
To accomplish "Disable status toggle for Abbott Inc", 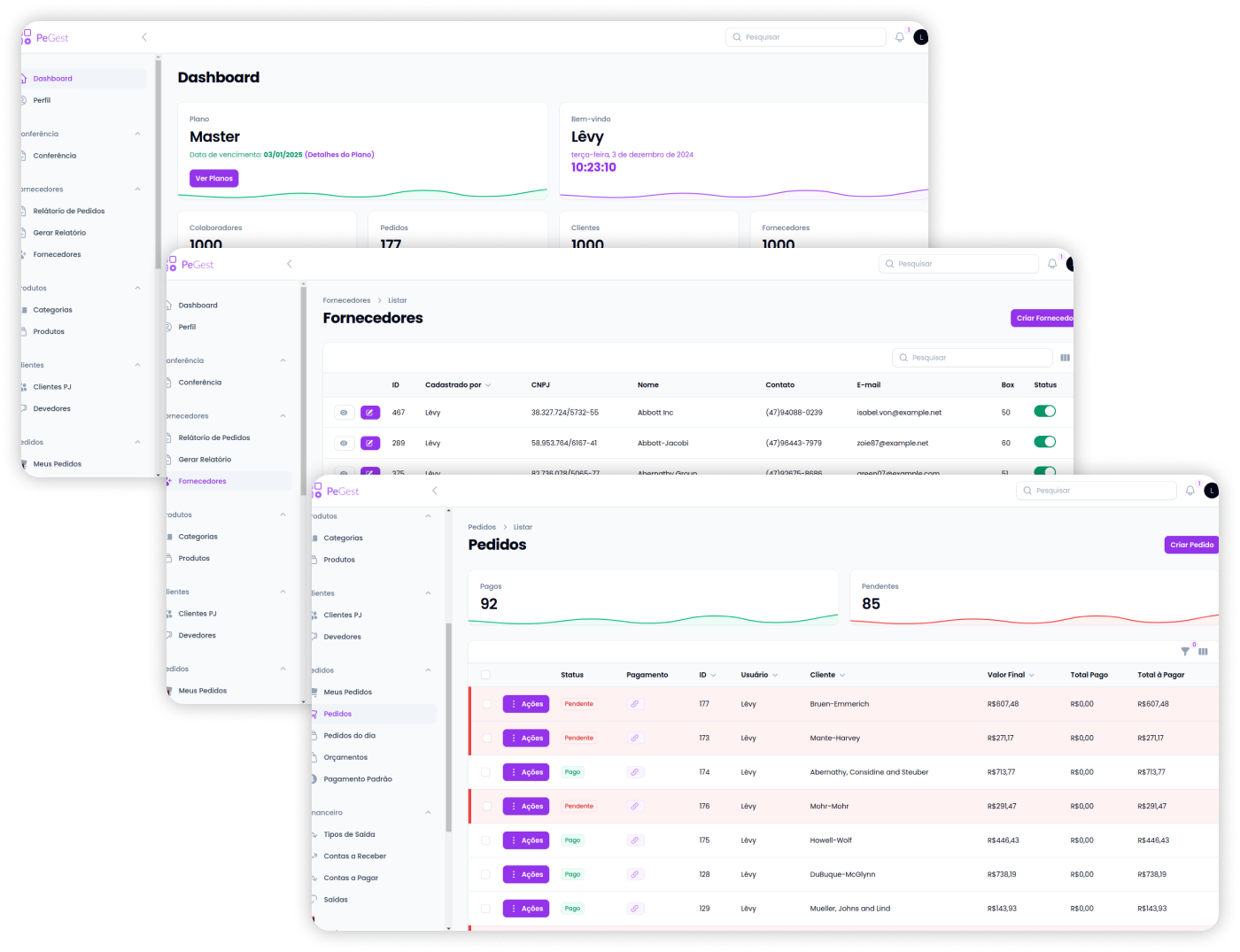I will 1044,411.
